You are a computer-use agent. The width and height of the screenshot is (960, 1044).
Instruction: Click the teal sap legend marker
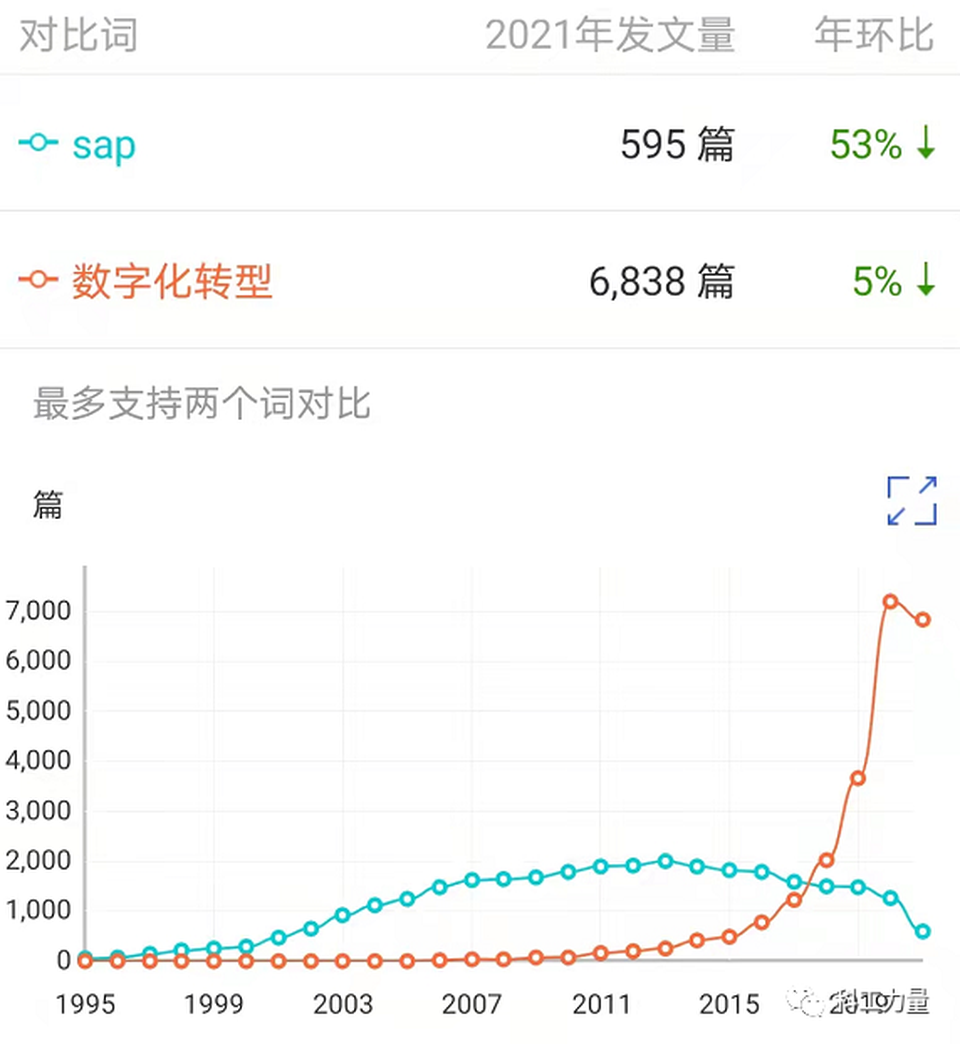pyautogui.click(x=39, y=144)
